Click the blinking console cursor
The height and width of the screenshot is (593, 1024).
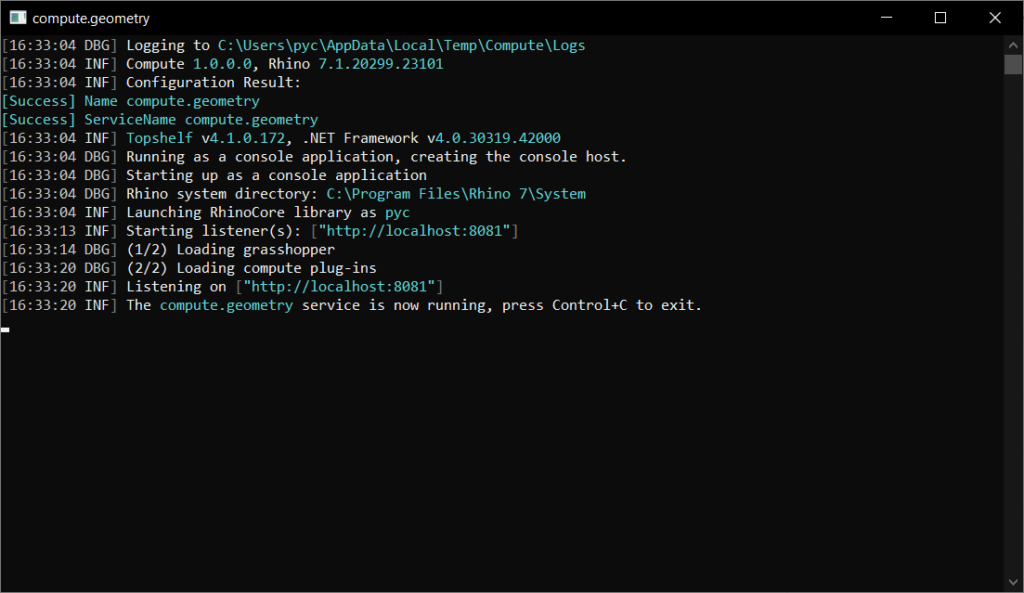pos(6,329)
